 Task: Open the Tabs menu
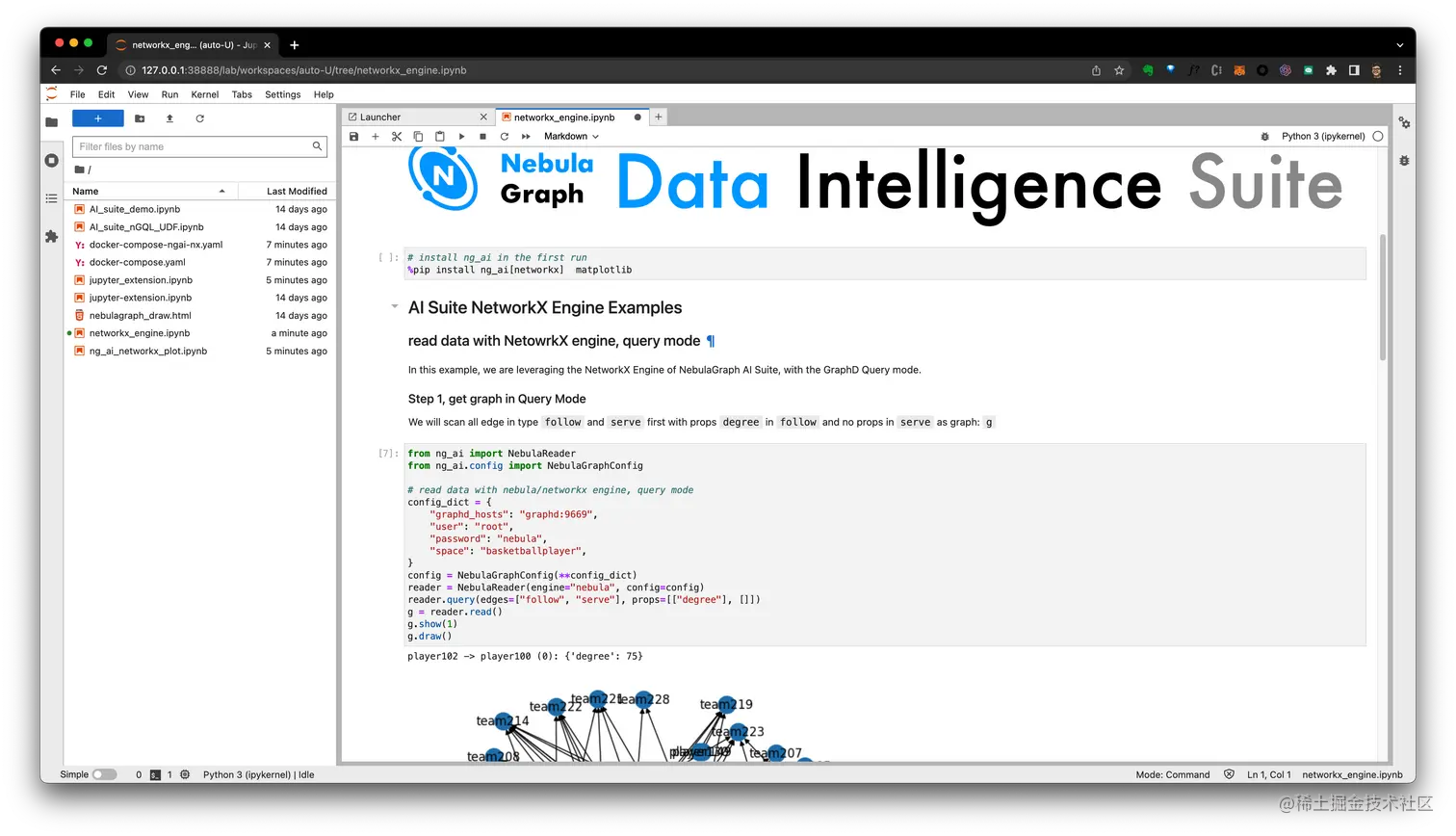(x=242, y=94)
